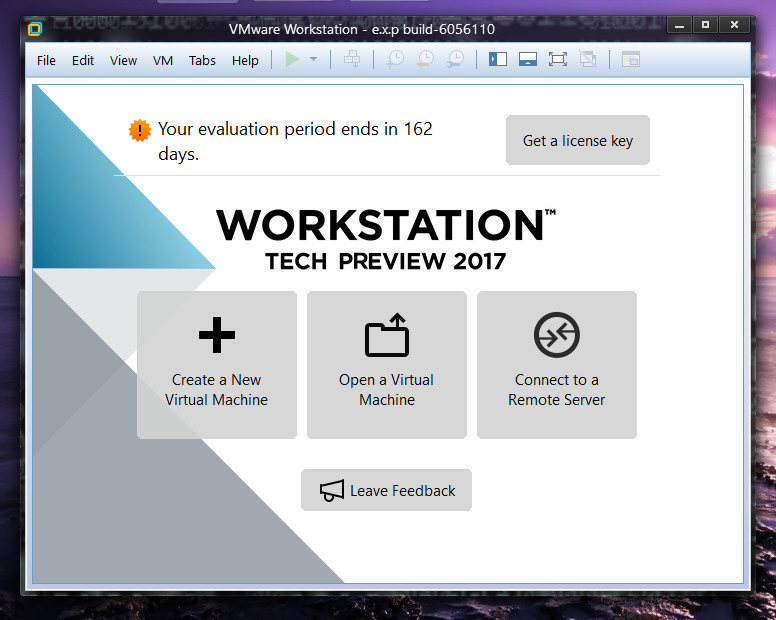Screen dimensions: 776x620
Task: Click the Unity mode toolbar icon
Action: (588, 59)
